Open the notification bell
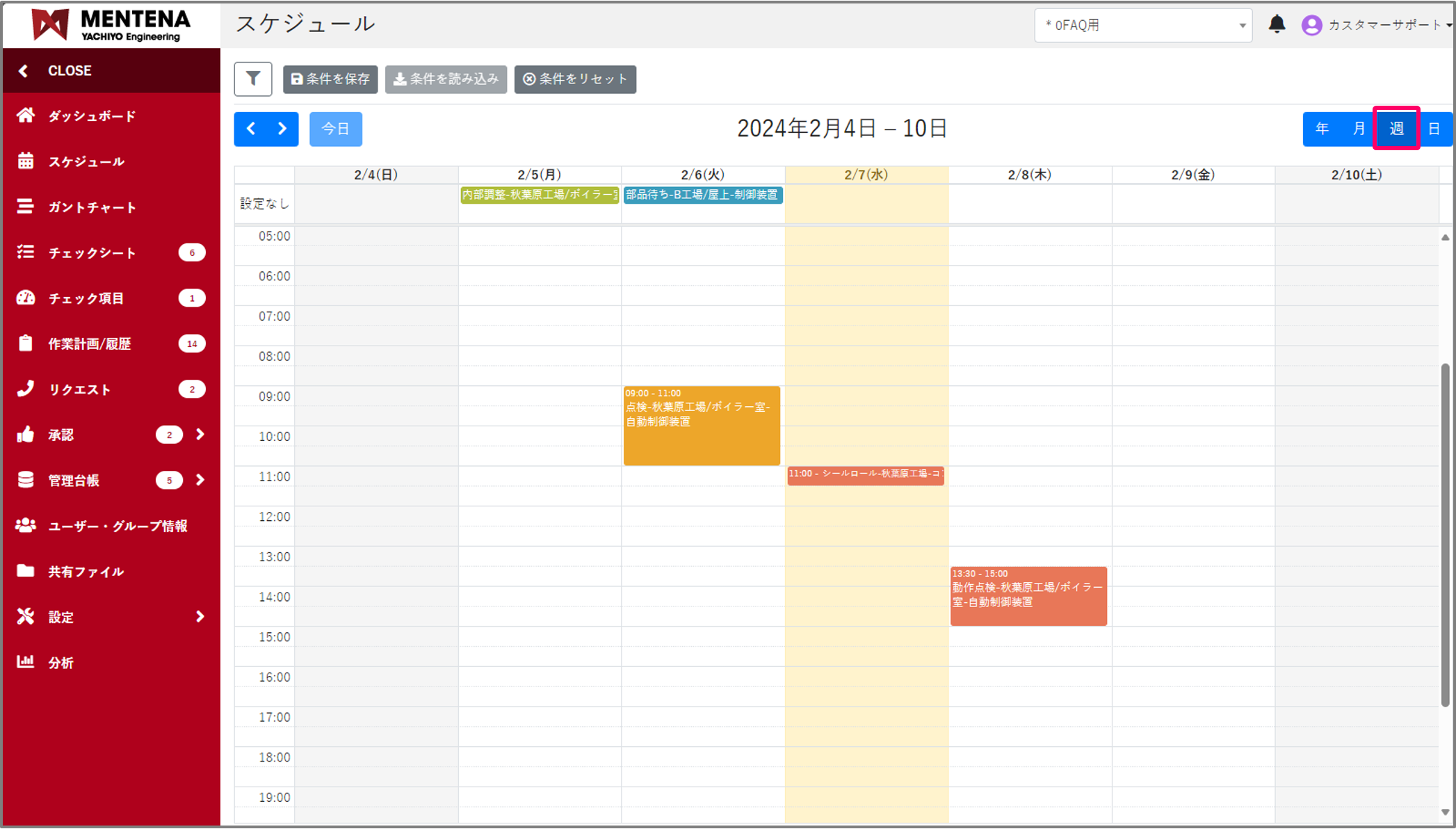Screen dimensions: 1456x829 click(1277, 24)
